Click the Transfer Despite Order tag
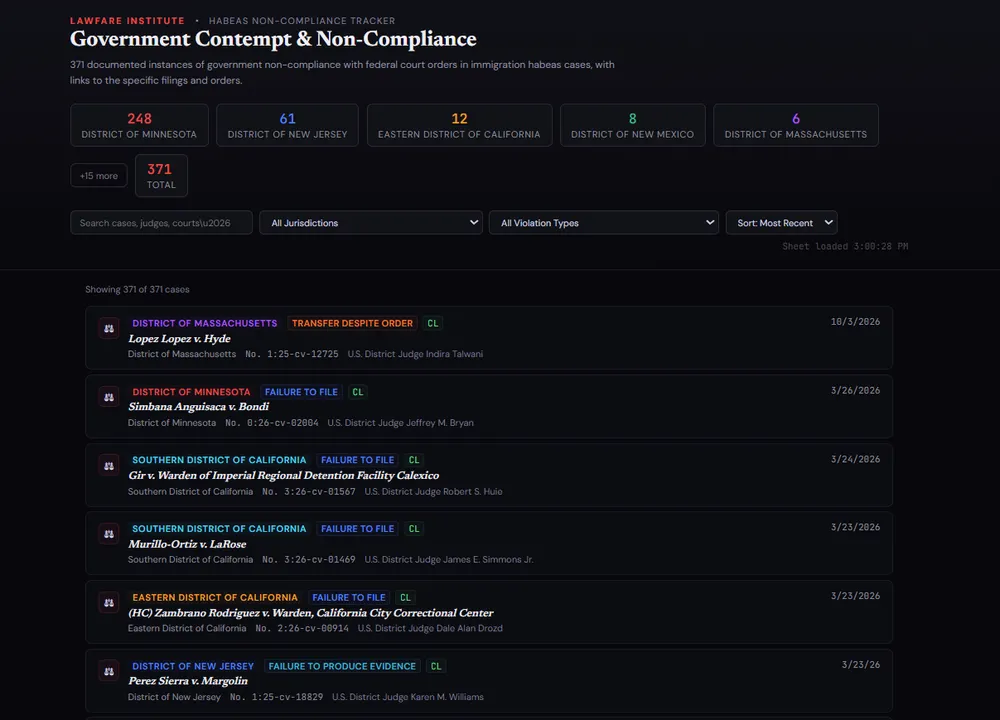 (x=352, y=323)
